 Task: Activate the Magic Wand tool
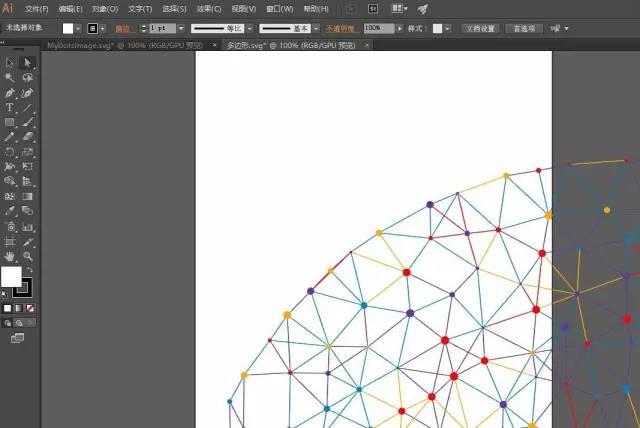pos(10,77)
